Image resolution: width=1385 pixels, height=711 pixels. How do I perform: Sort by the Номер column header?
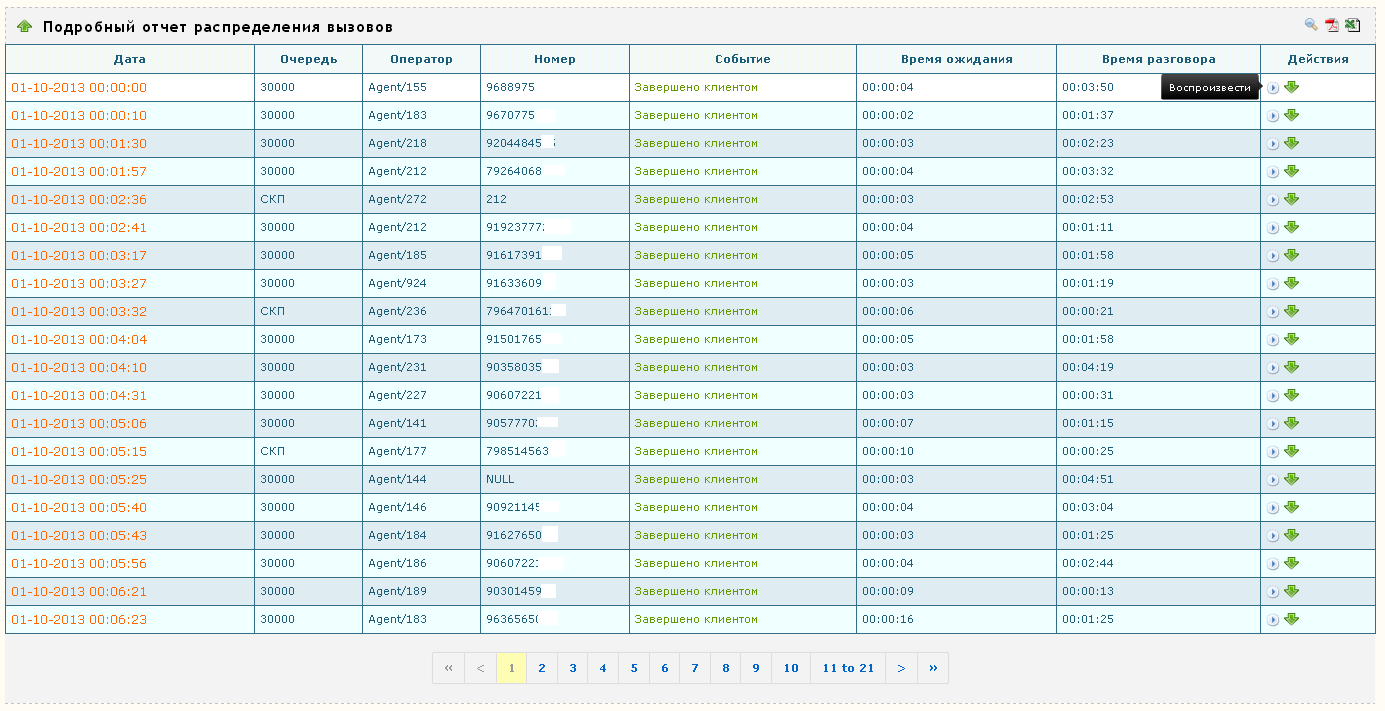coord(555,59)
